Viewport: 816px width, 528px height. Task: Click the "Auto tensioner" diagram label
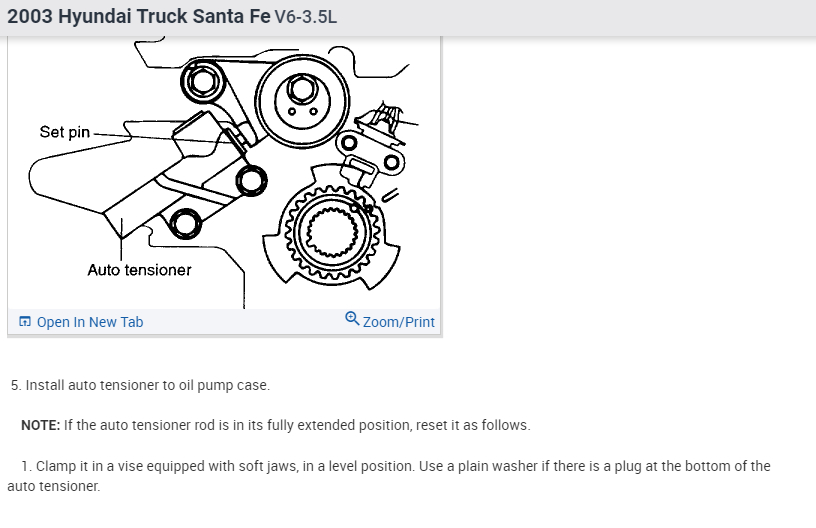(139, 270)
